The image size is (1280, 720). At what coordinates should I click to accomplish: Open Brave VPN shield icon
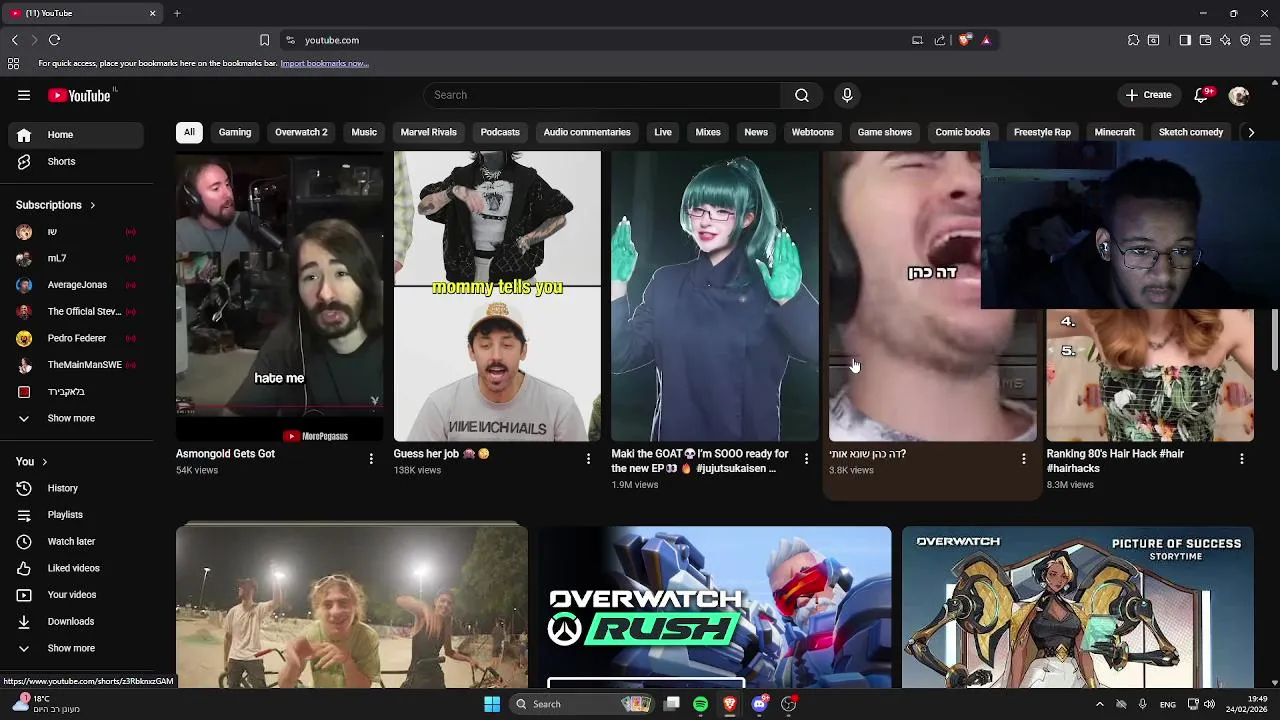point(1245,40)
